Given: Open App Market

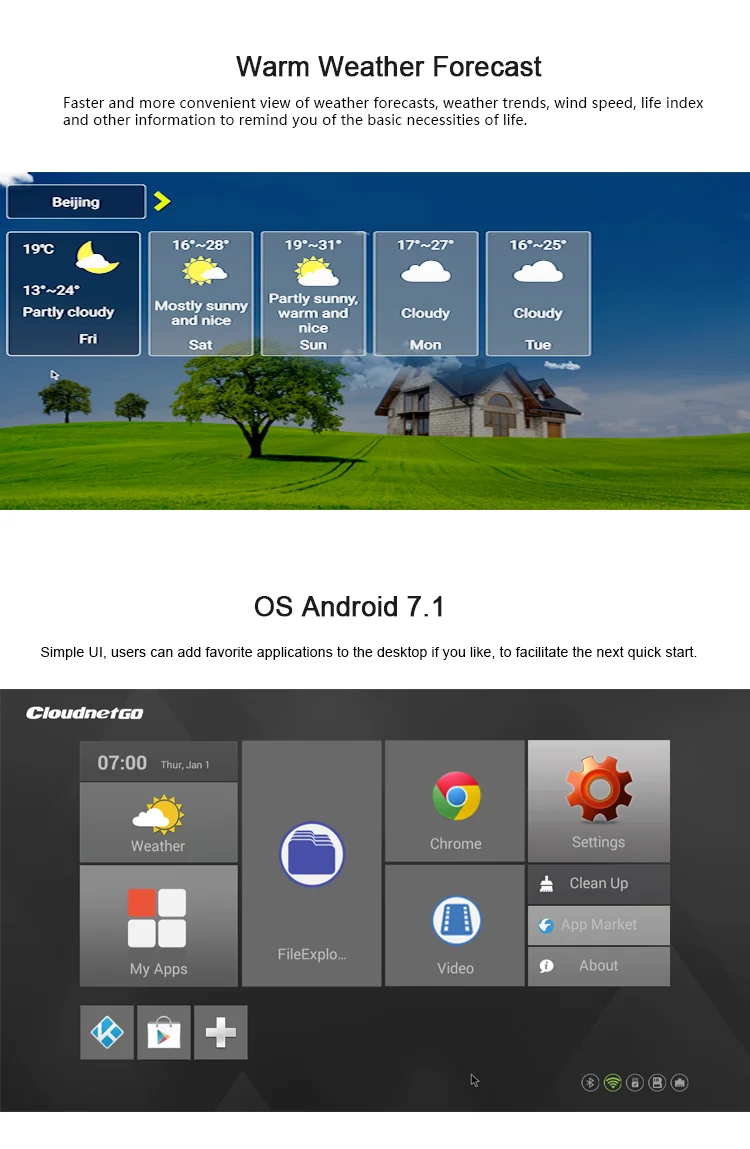Looking at the screenshot, I should [x=599, y=925].
